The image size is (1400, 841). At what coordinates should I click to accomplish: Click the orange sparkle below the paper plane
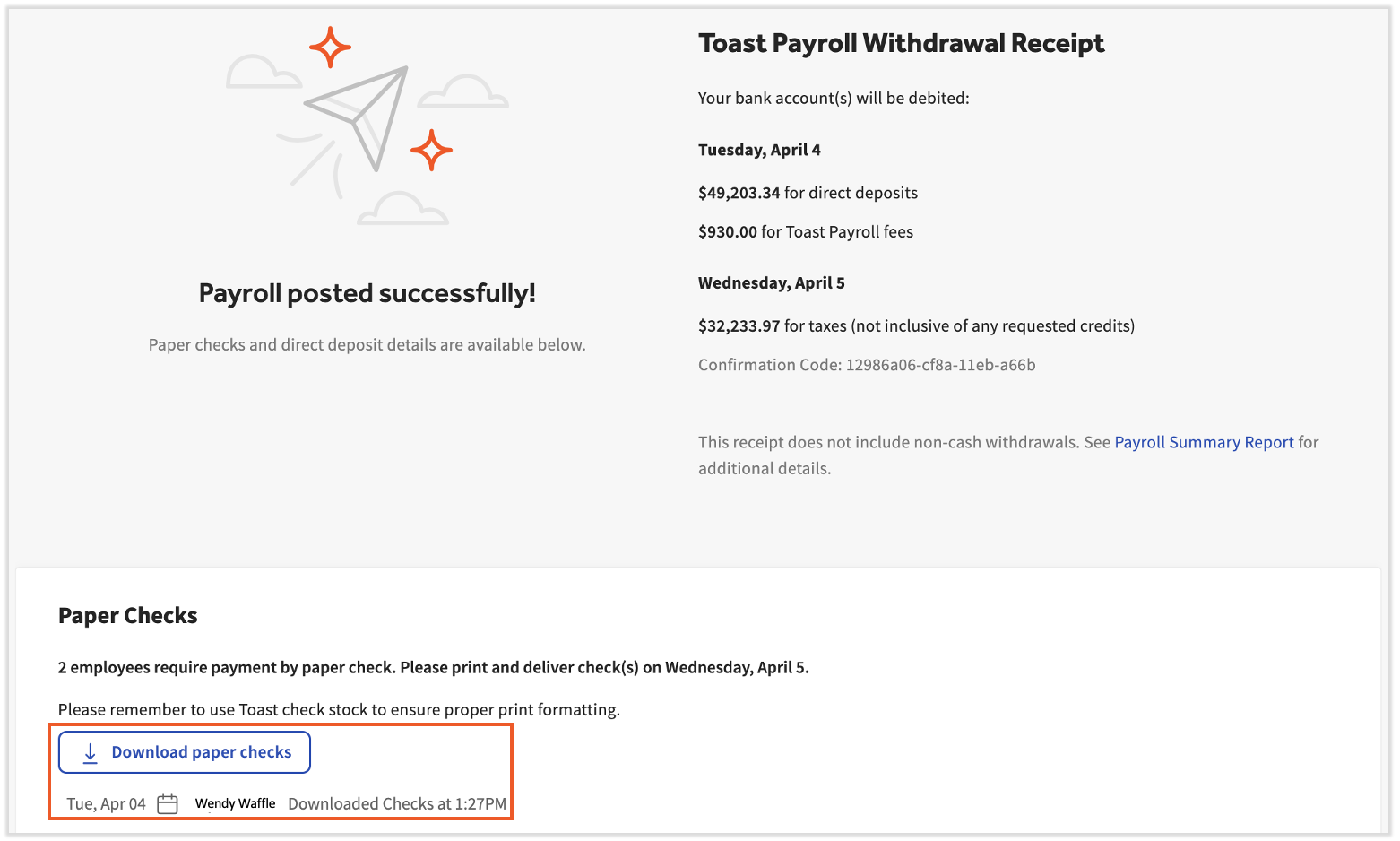coord(434,150)
